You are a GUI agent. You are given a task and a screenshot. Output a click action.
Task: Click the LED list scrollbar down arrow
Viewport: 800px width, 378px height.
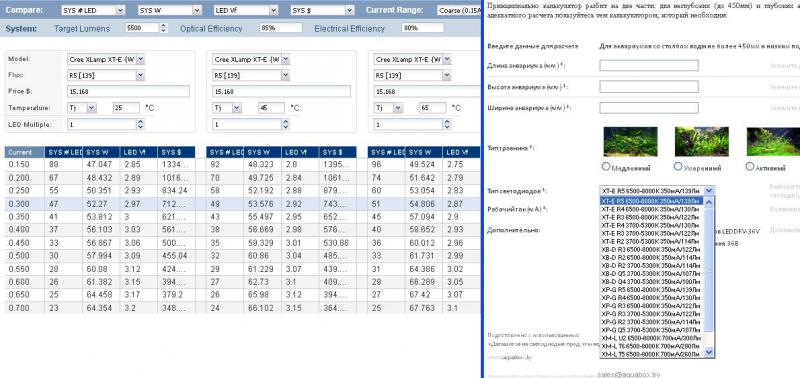[709, 352]
